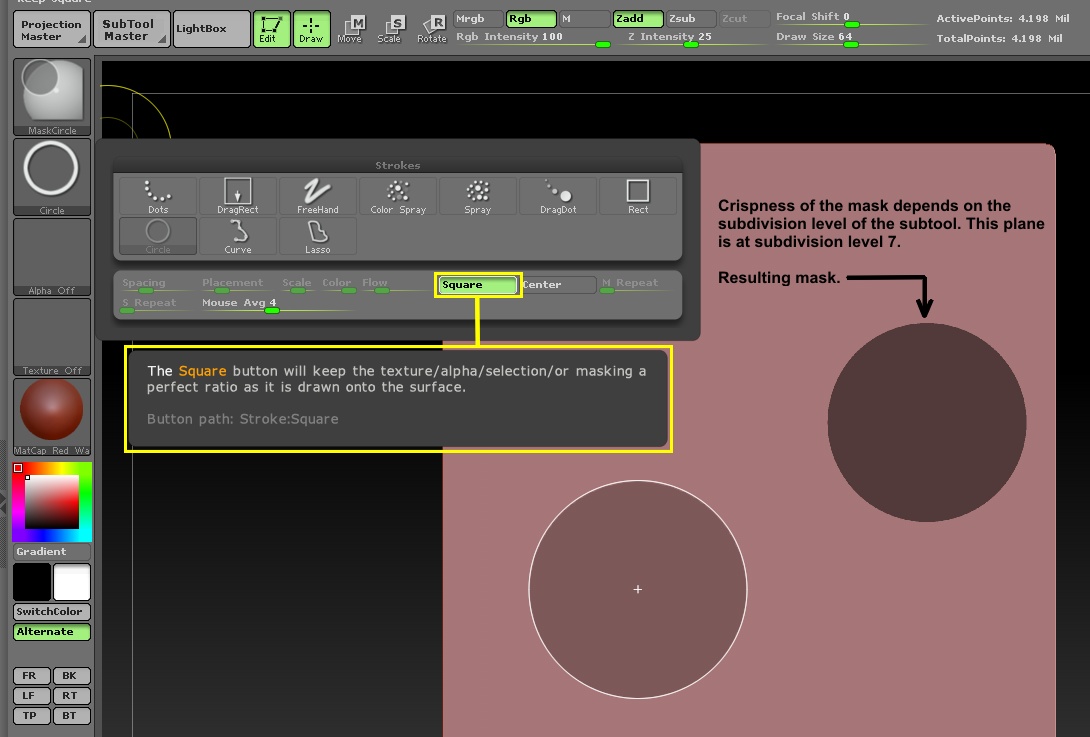Viewport: 1090px width, 737px height.
Task: Open the MatCap Red Wax material picker
Action: point(52,417)
